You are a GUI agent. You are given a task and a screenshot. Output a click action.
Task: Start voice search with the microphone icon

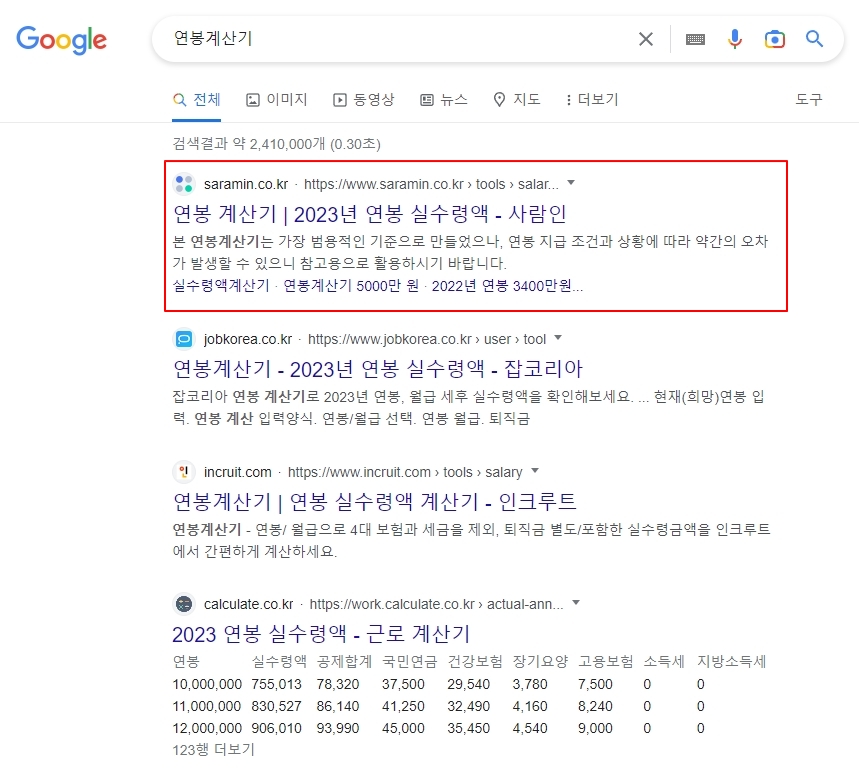pyautogui.click(x=735, y=39)
